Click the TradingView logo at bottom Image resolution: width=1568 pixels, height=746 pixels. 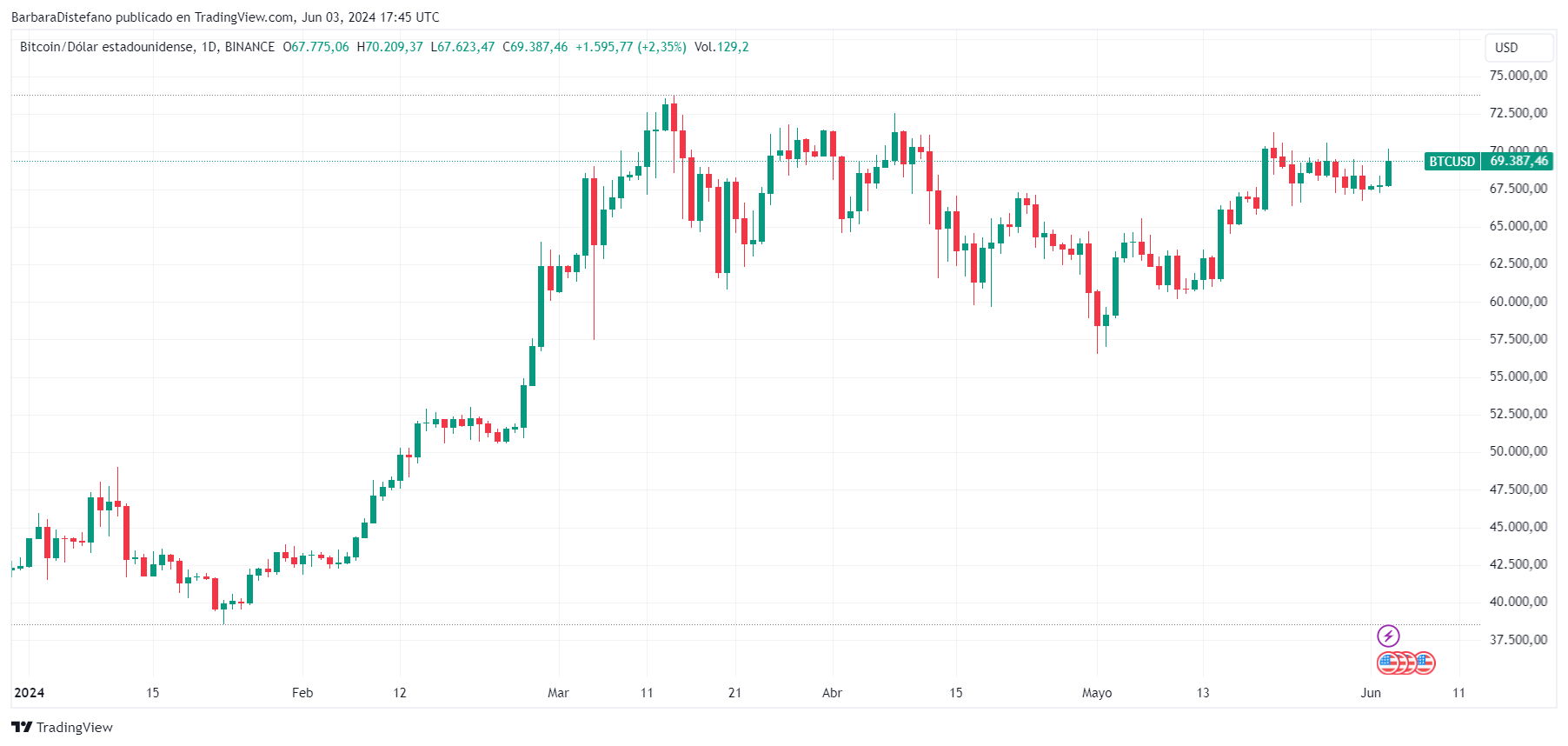[x=62, y=727]
